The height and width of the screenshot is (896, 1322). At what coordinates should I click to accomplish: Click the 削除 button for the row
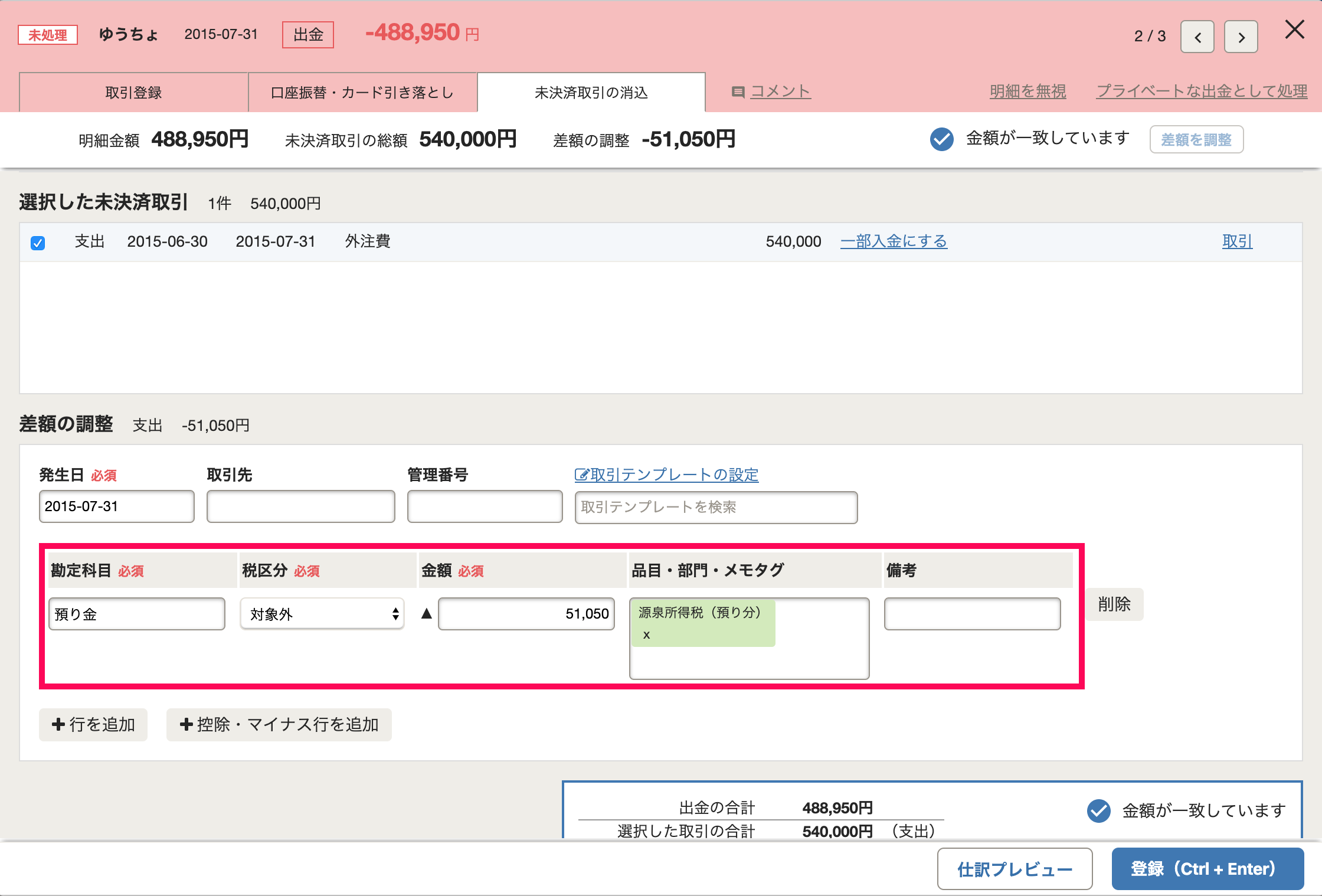(1114, 604)
